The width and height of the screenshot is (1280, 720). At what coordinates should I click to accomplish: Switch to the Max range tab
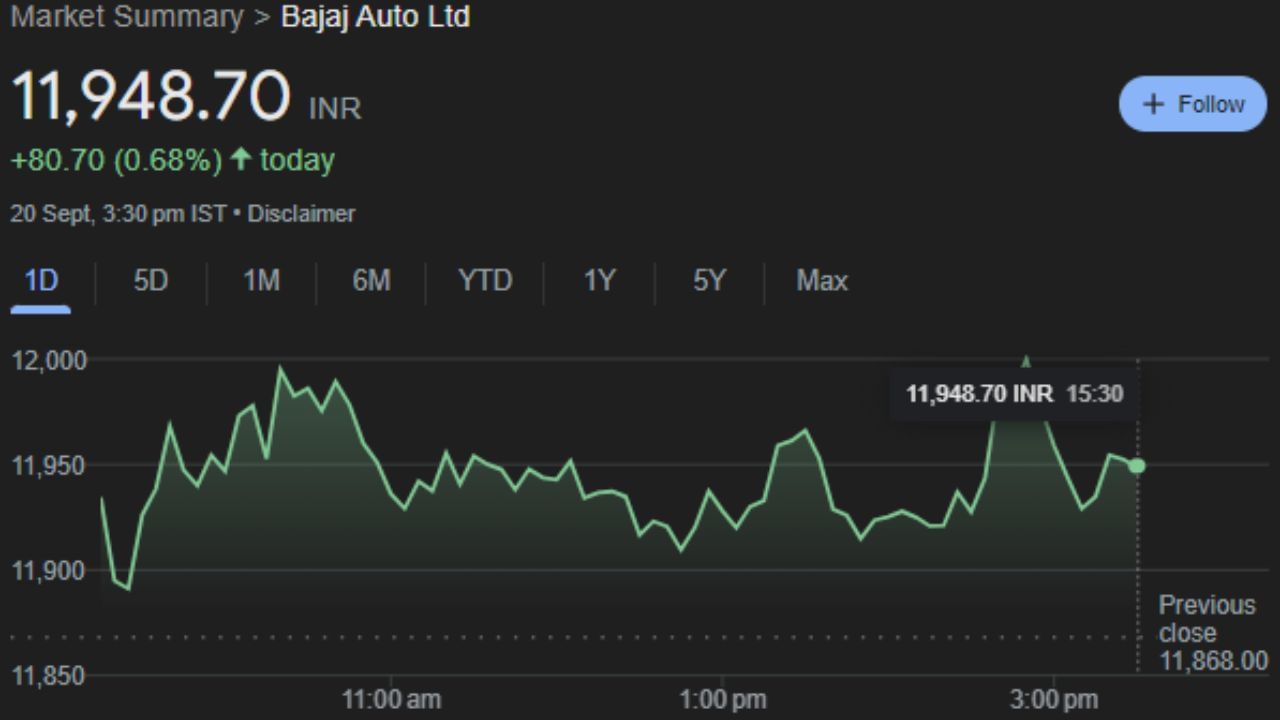click(x=822, y=281)
